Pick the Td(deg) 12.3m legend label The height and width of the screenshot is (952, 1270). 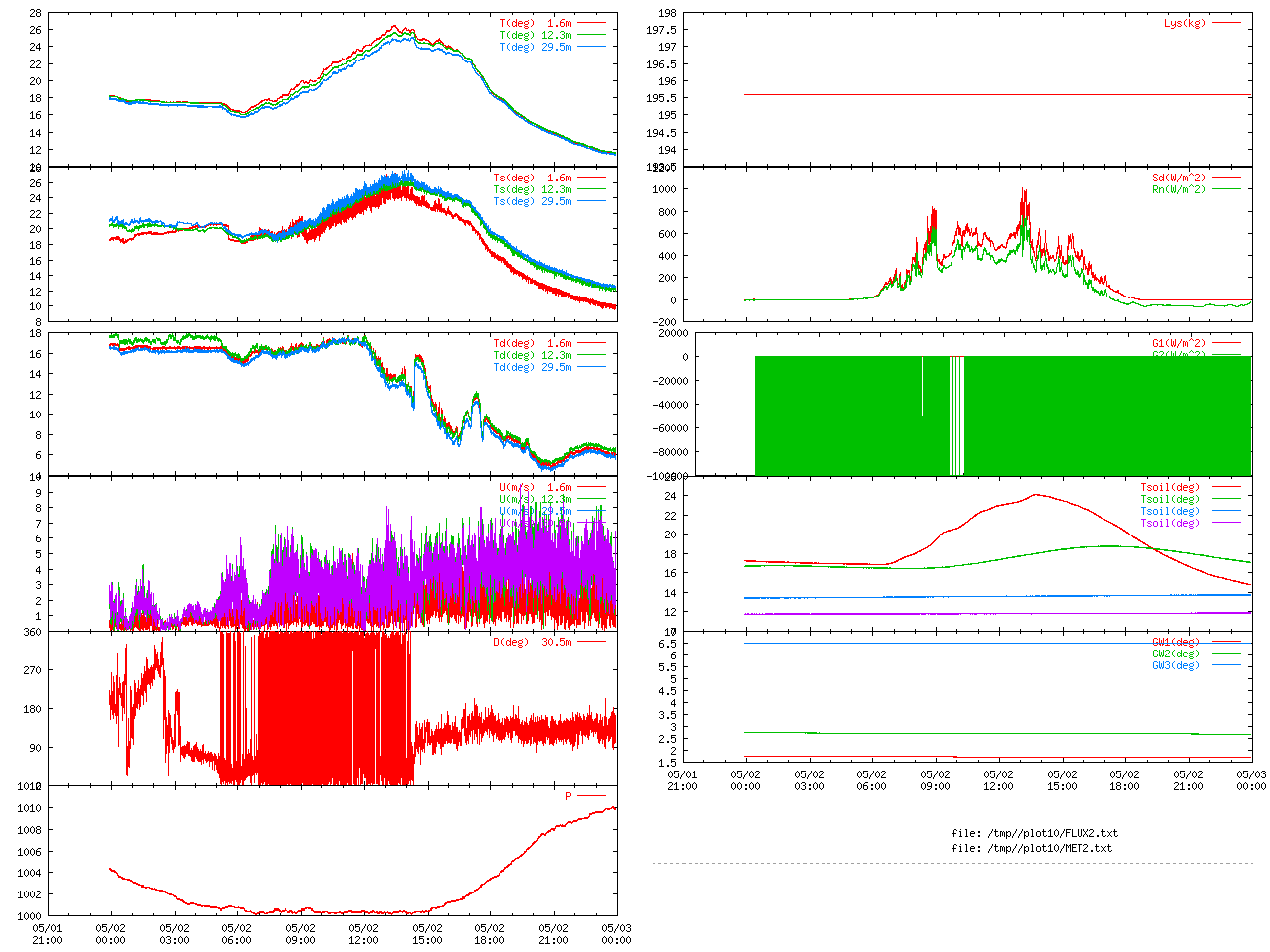click(x=533, y=355)
